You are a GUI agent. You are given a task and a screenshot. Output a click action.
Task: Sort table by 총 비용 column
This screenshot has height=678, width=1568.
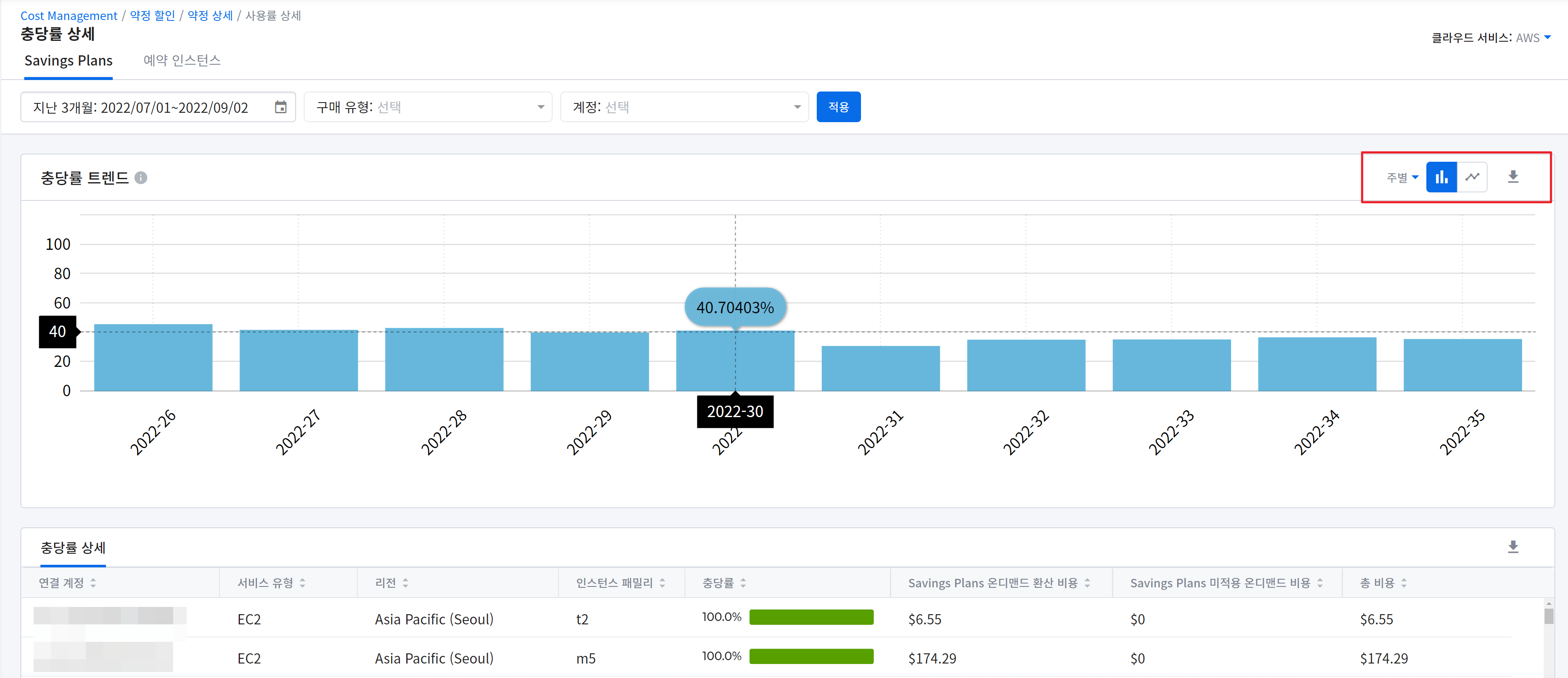tap(1404, 583)
